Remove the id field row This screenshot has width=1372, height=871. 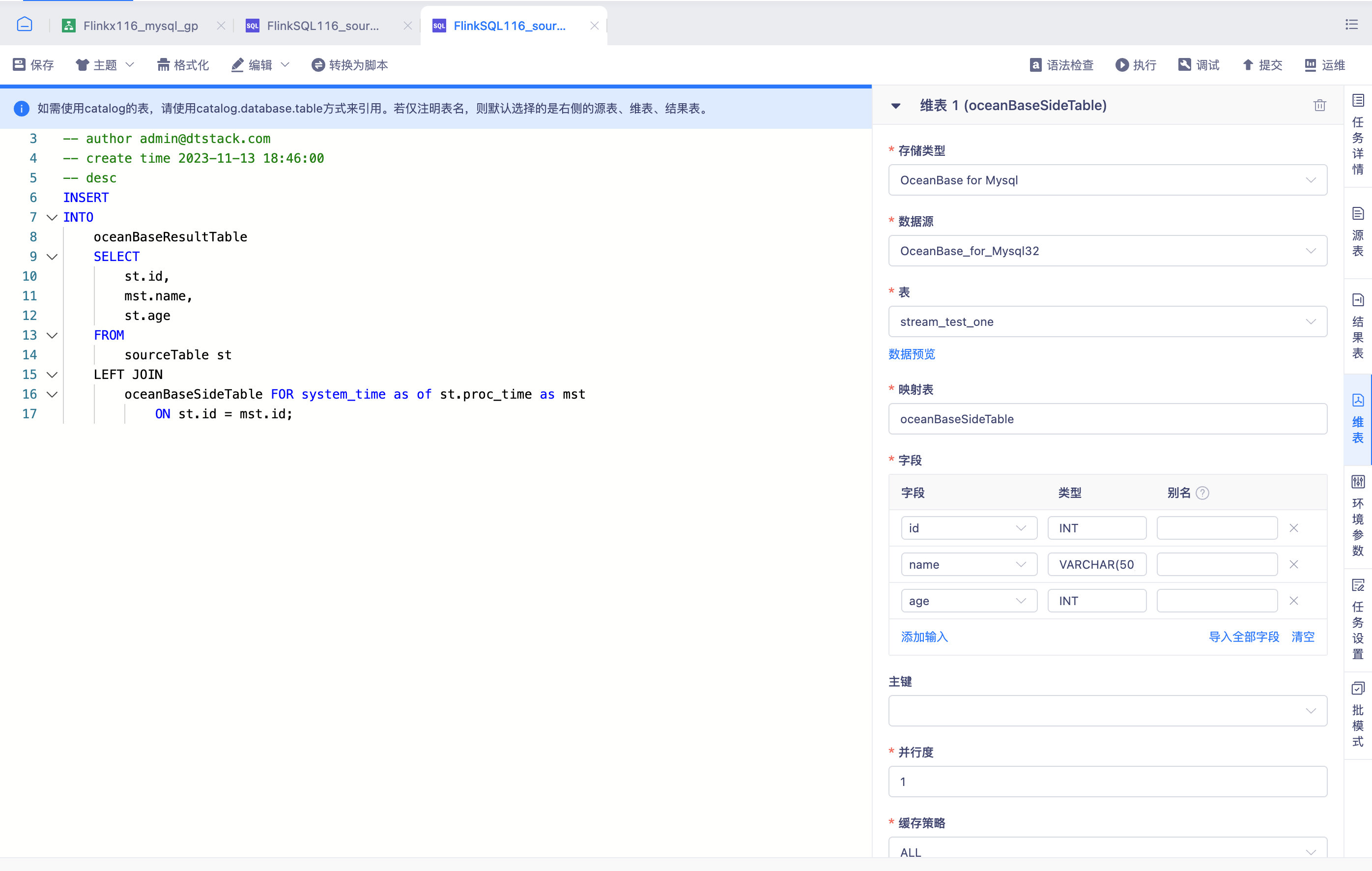pos(1293,528)
